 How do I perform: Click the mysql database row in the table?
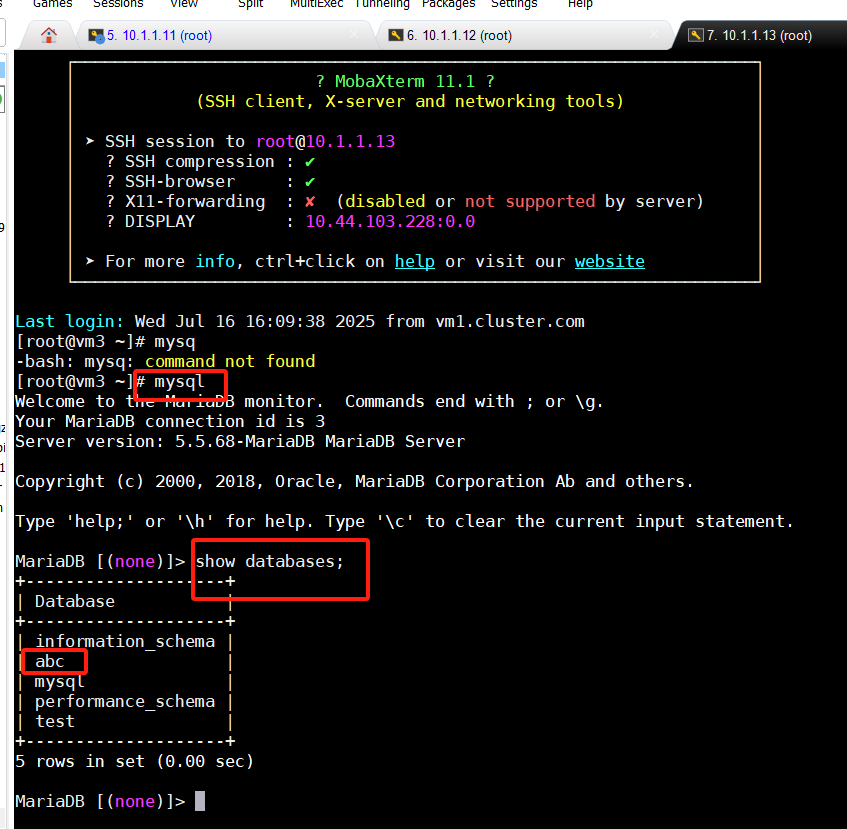[59, 682]
